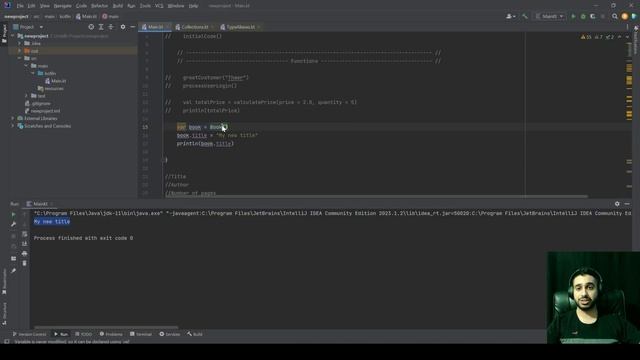This screenshot has width=640, height=360.
Task: Click the build hammer icon in the toolbar
Action: 525,16
